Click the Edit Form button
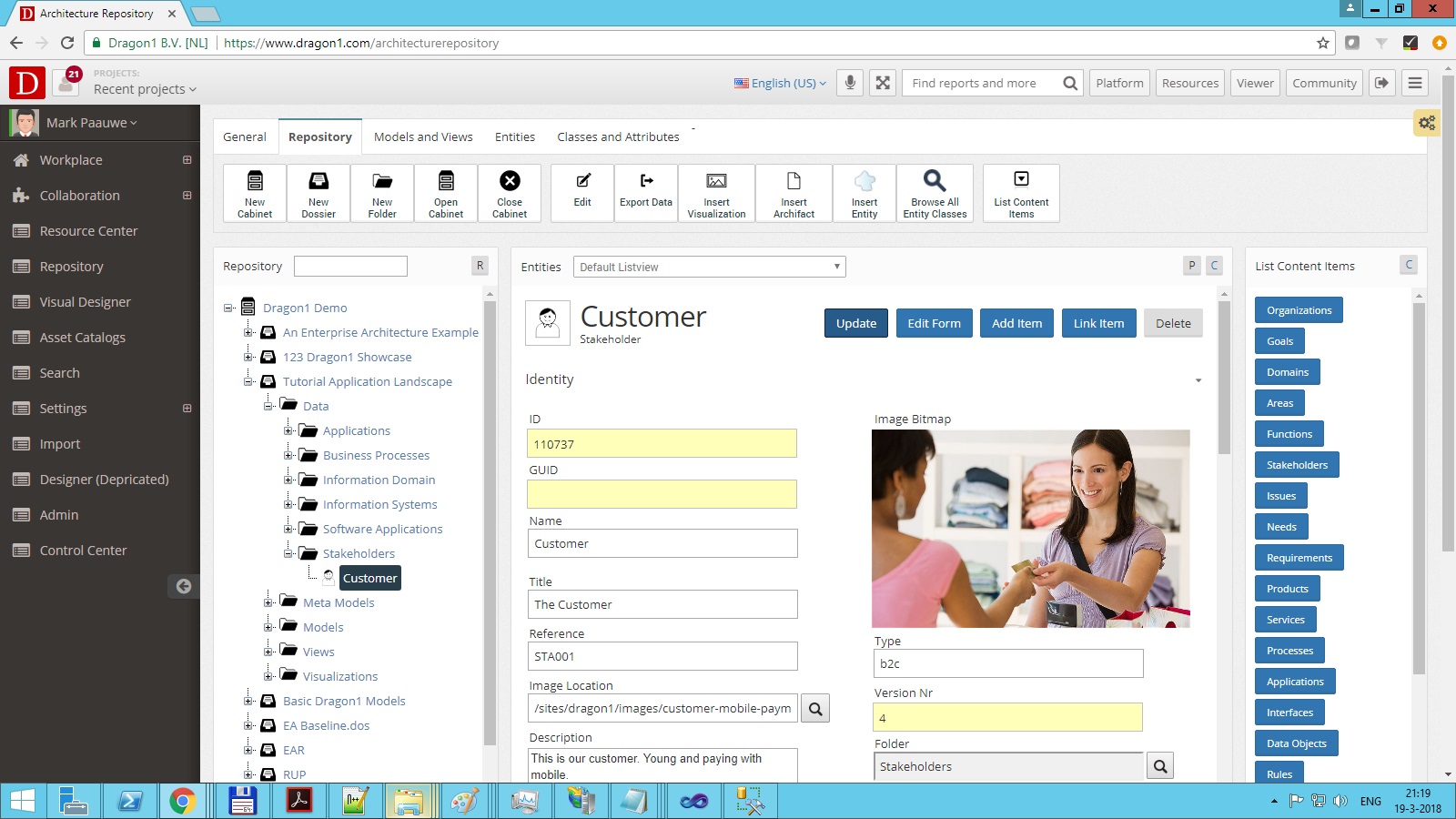 (934, 323)
